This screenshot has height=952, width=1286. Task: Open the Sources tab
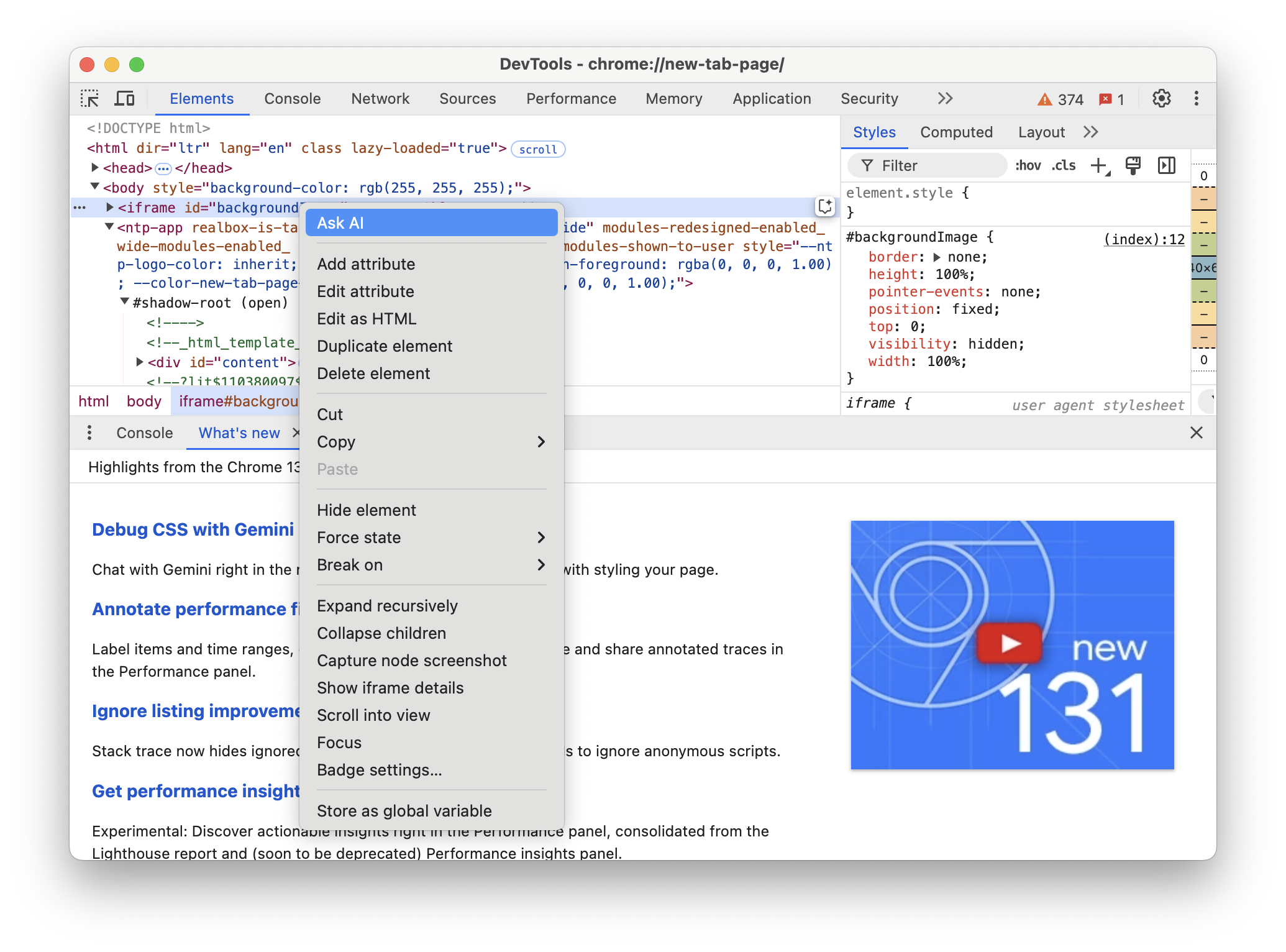click(x=467, y=99)
